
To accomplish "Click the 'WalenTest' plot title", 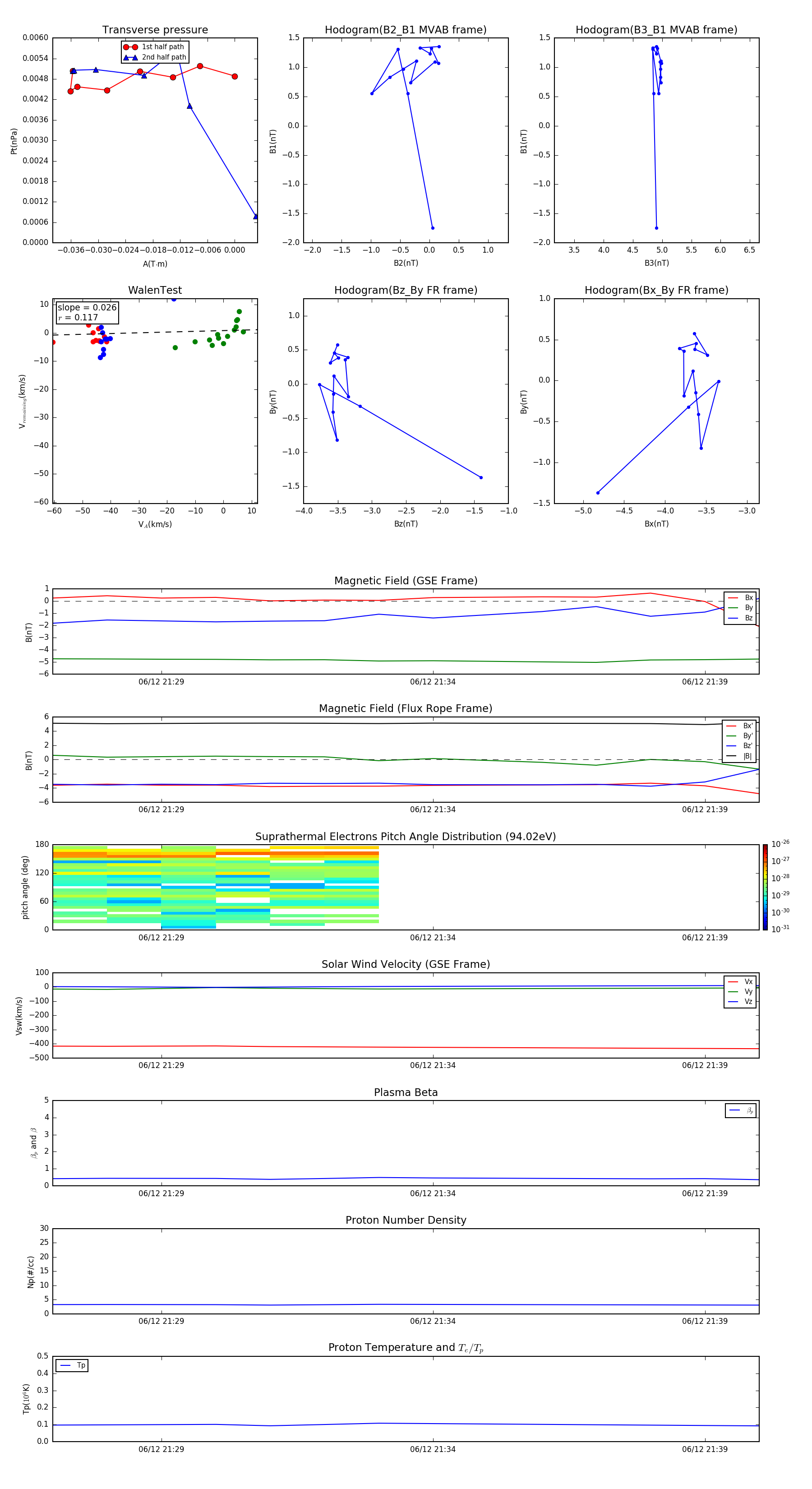I will (x=155, y=290).
